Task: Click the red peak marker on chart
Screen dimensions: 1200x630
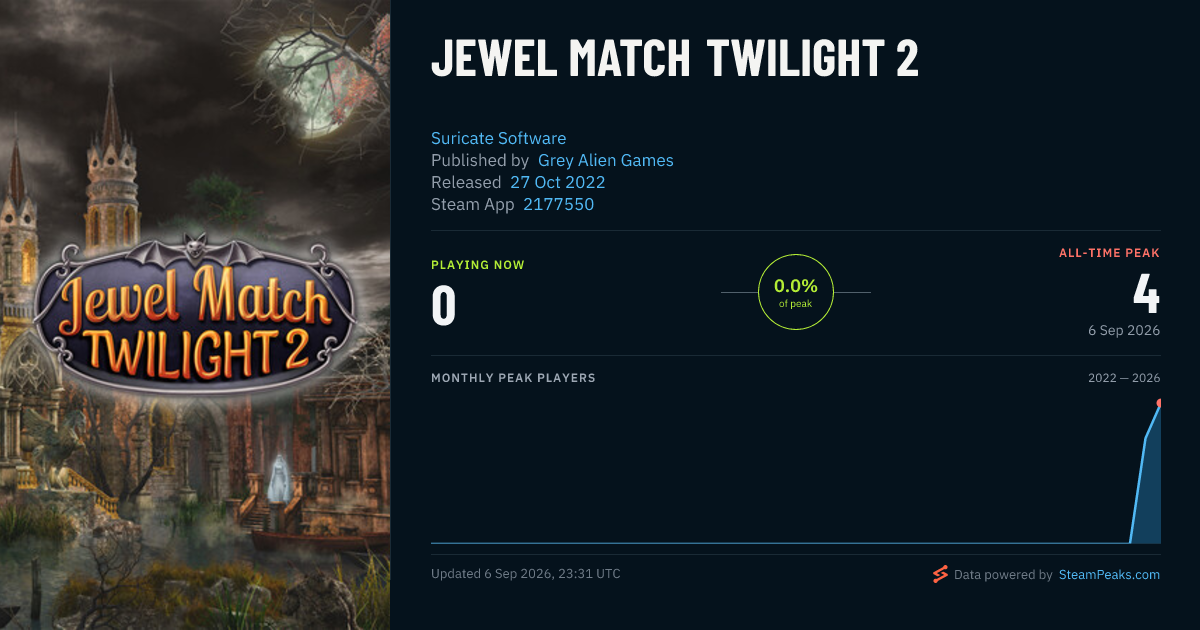Action: 1159,403
